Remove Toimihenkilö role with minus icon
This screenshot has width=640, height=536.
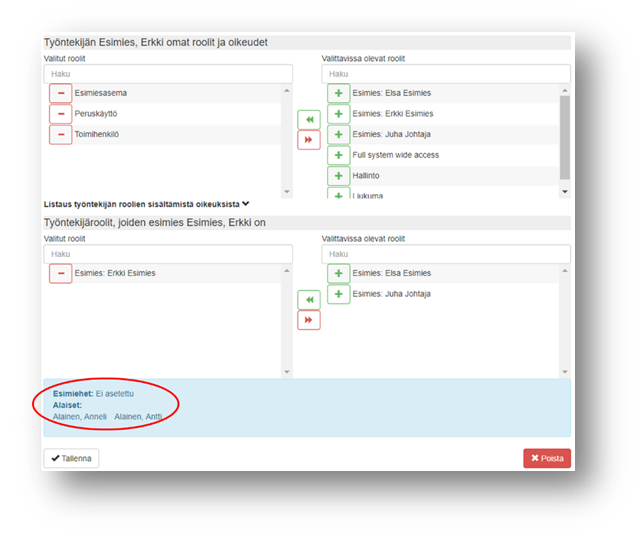point(61,134)
